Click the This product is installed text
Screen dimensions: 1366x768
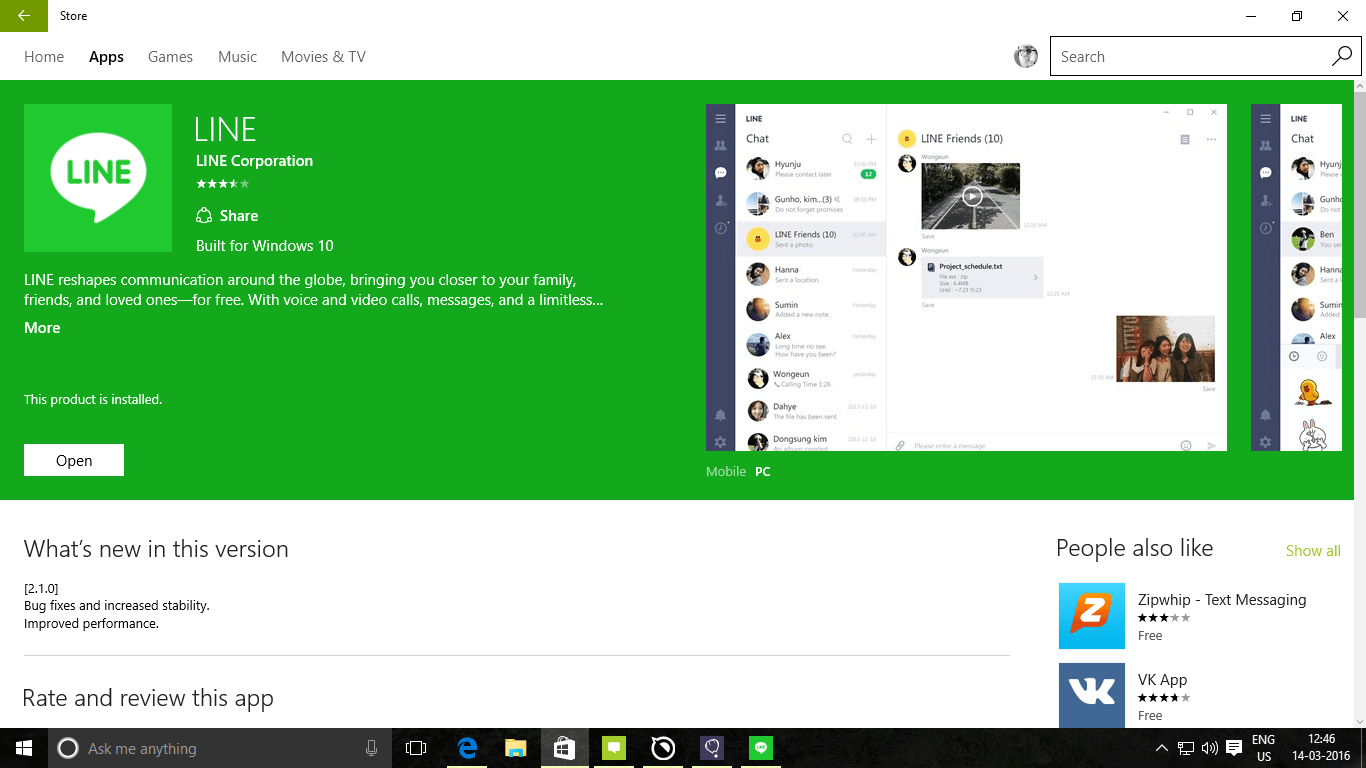93,400
